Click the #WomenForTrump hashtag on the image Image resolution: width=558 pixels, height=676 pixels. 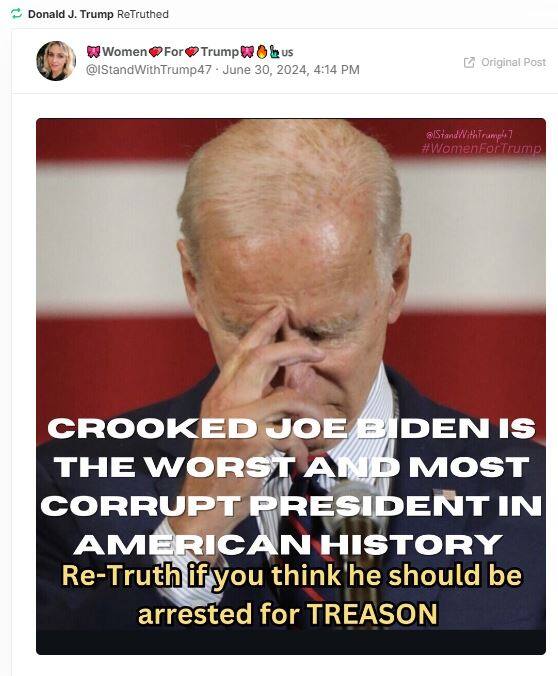click(x=481, y=149)
